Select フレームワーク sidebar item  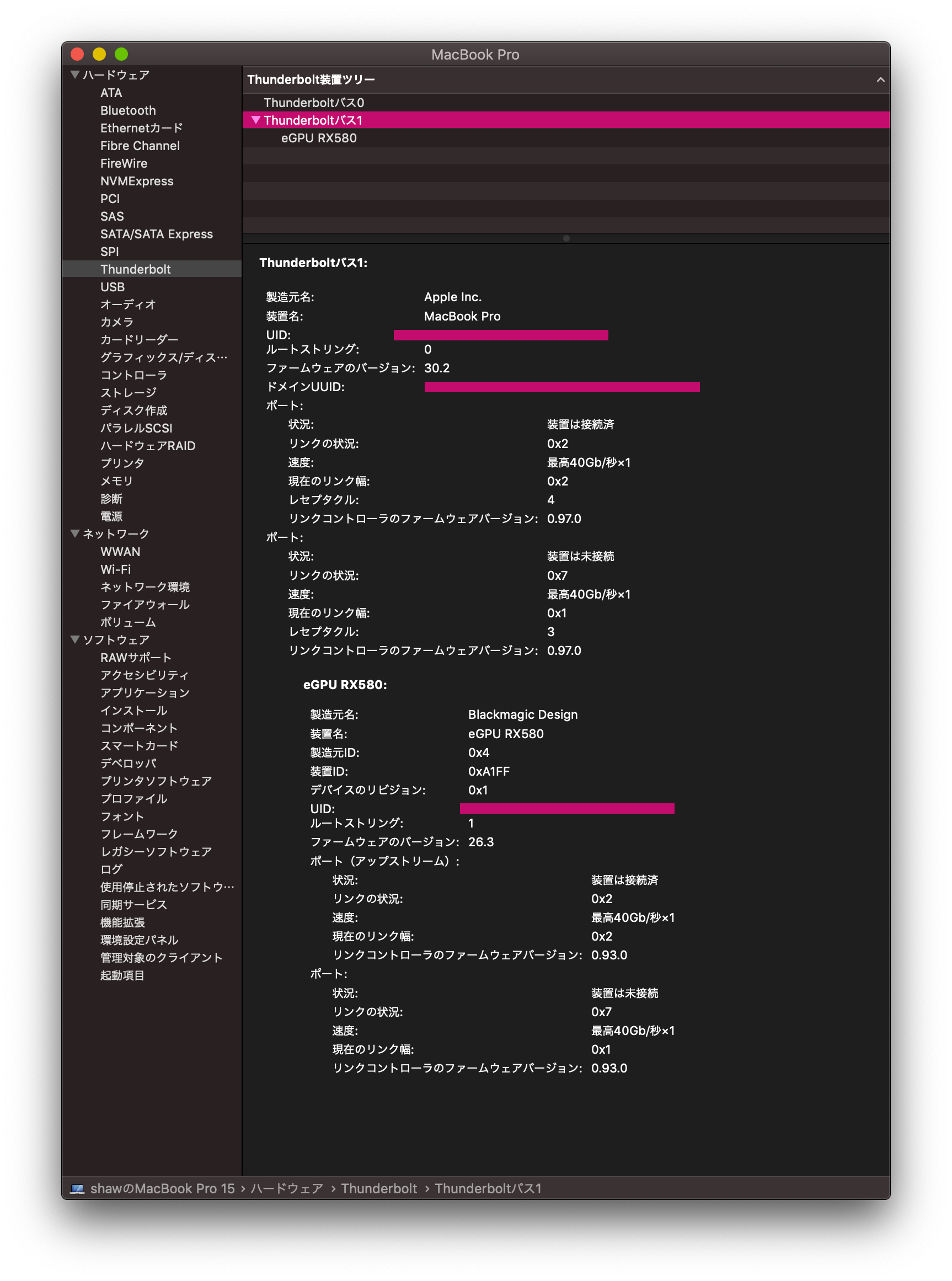click(x=139, y=834)
